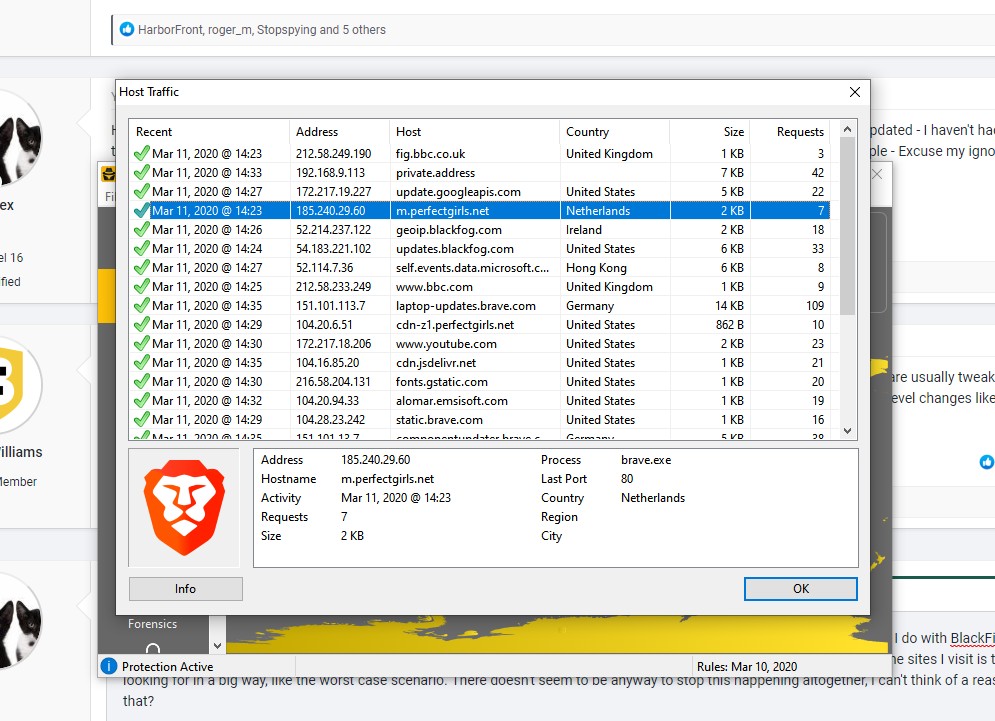Click the green checkmark for static.brave.com

(142, 420)
